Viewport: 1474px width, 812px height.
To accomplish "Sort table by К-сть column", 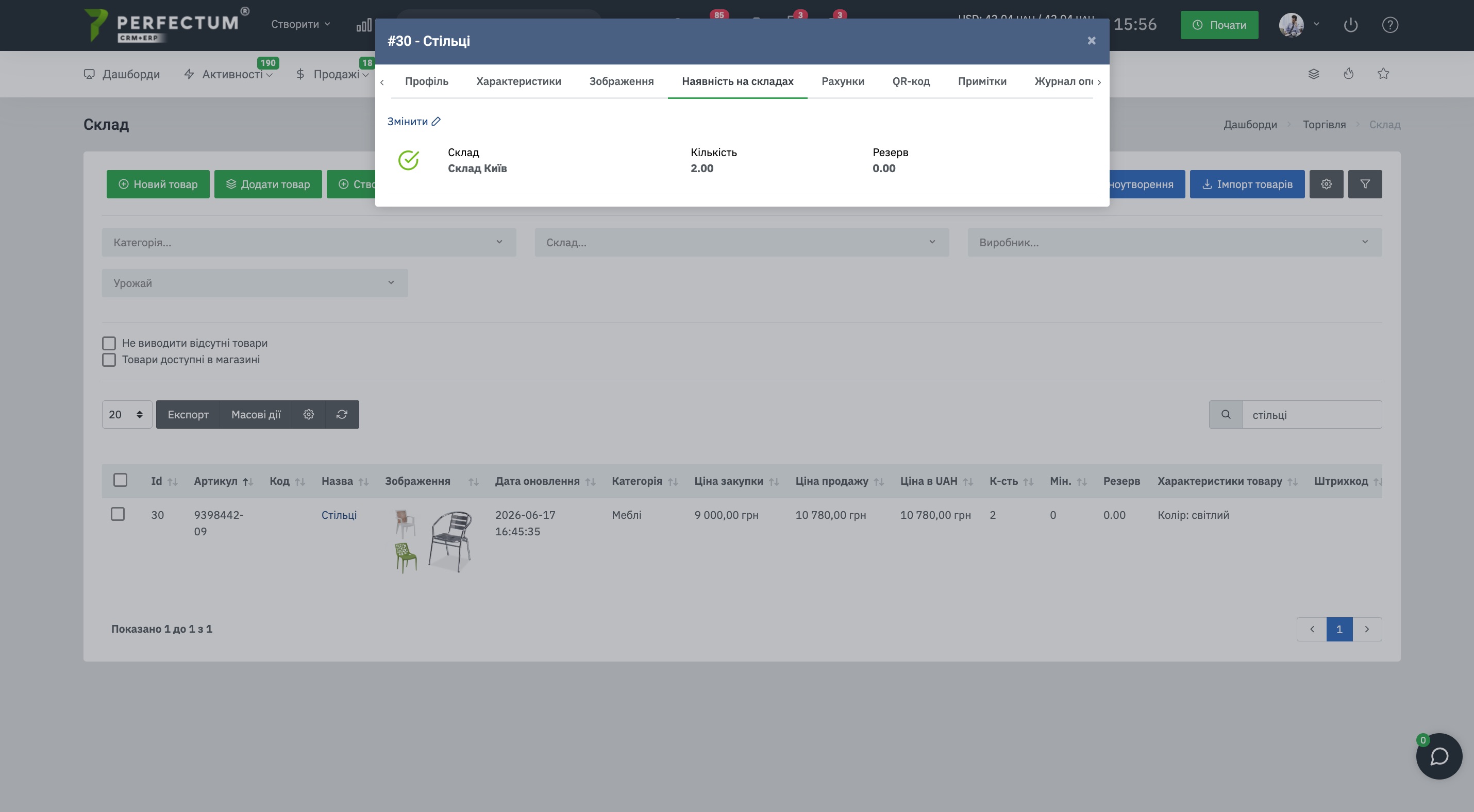I will pos(1028,482).
